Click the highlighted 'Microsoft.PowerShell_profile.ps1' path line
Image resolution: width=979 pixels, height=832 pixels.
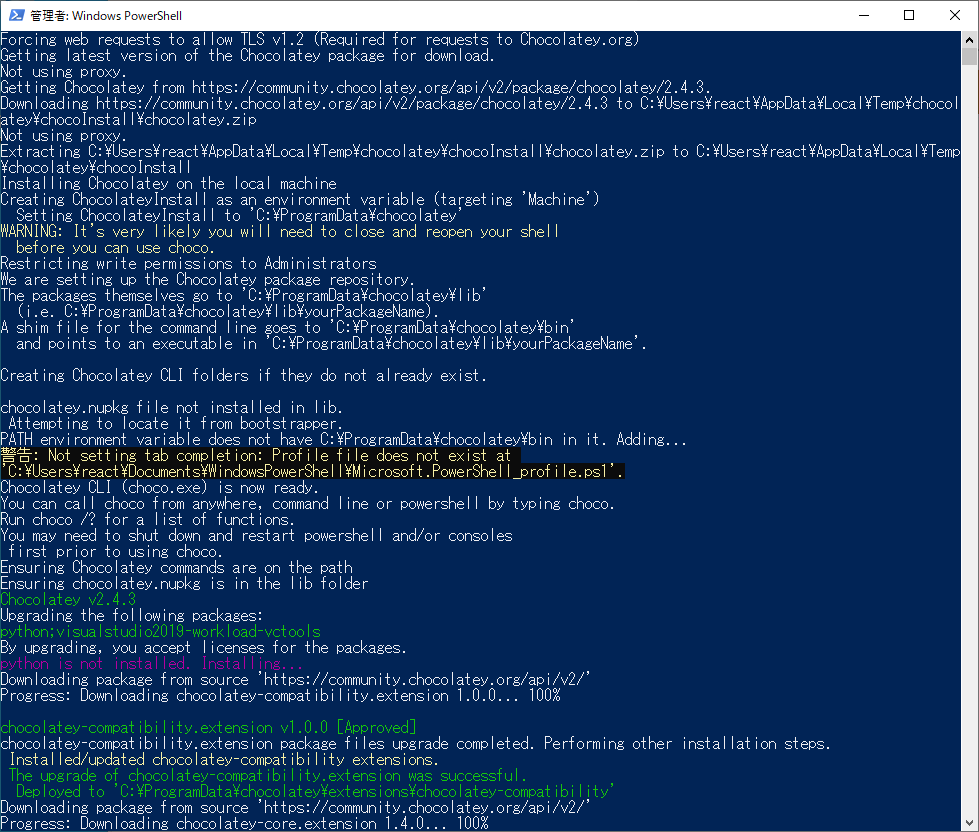pos(312,471)
